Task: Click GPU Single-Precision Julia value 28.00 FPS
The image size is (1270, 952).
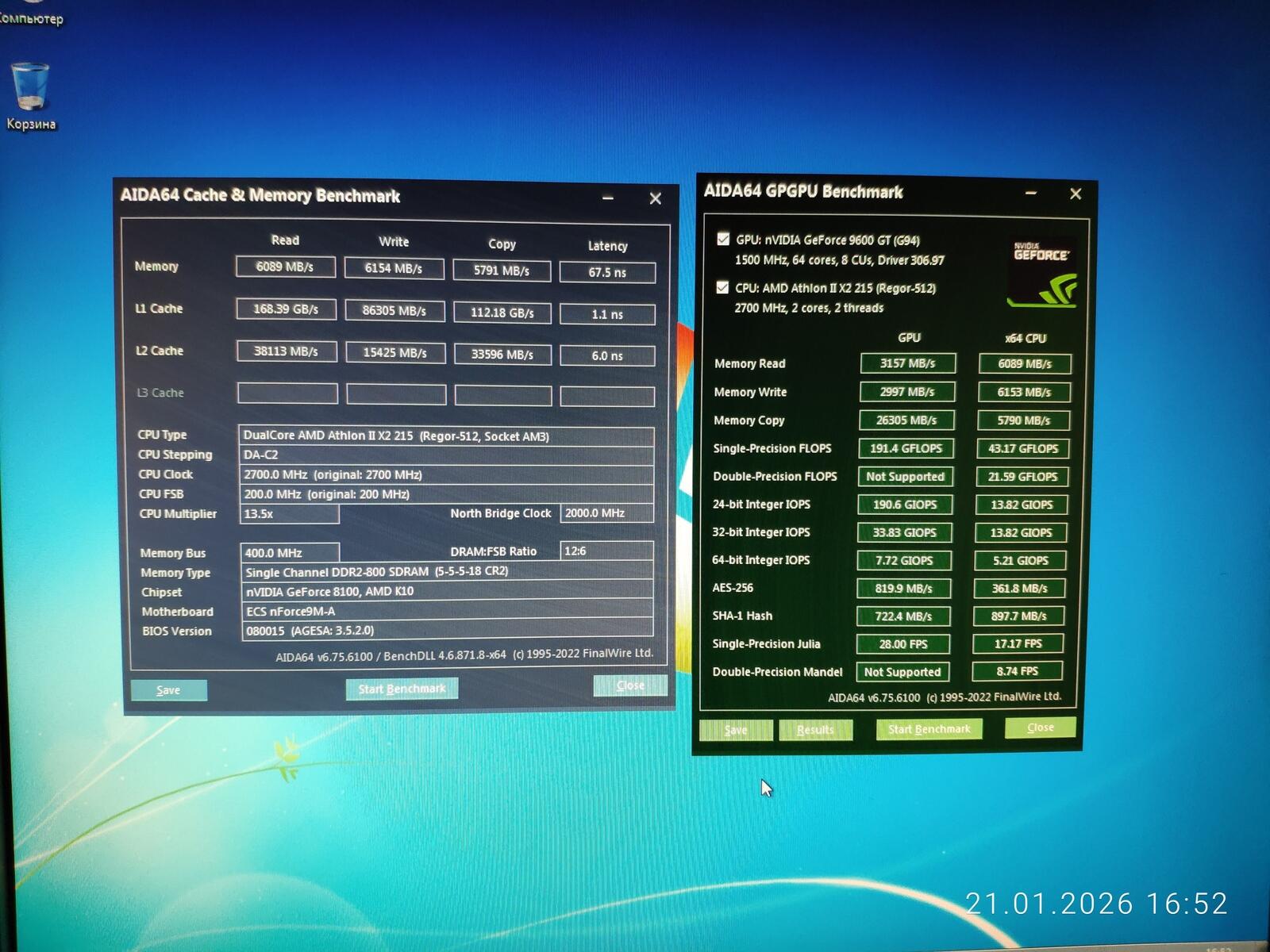Action: point(903,644)
